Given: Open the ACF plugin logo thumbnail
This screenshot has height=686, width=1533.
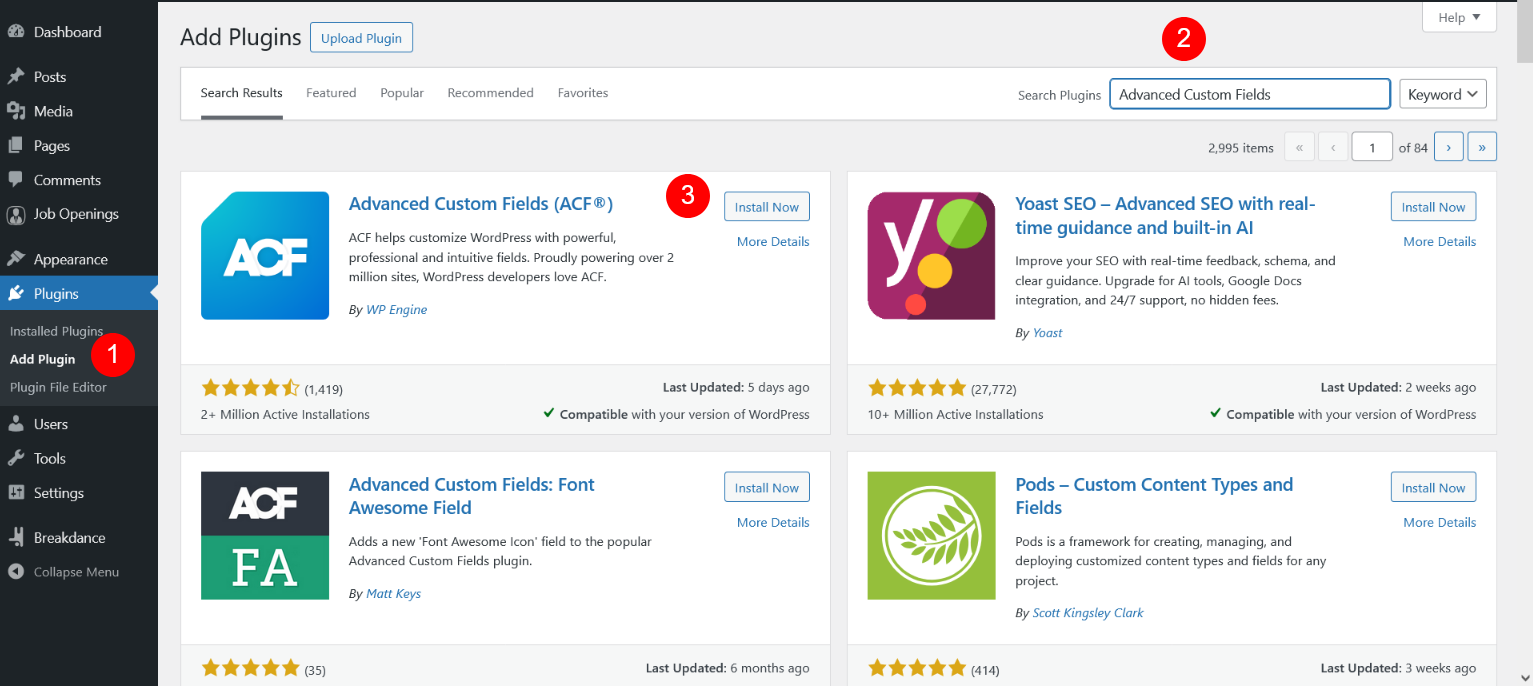Looking at the screenshot, I should 265,255.
